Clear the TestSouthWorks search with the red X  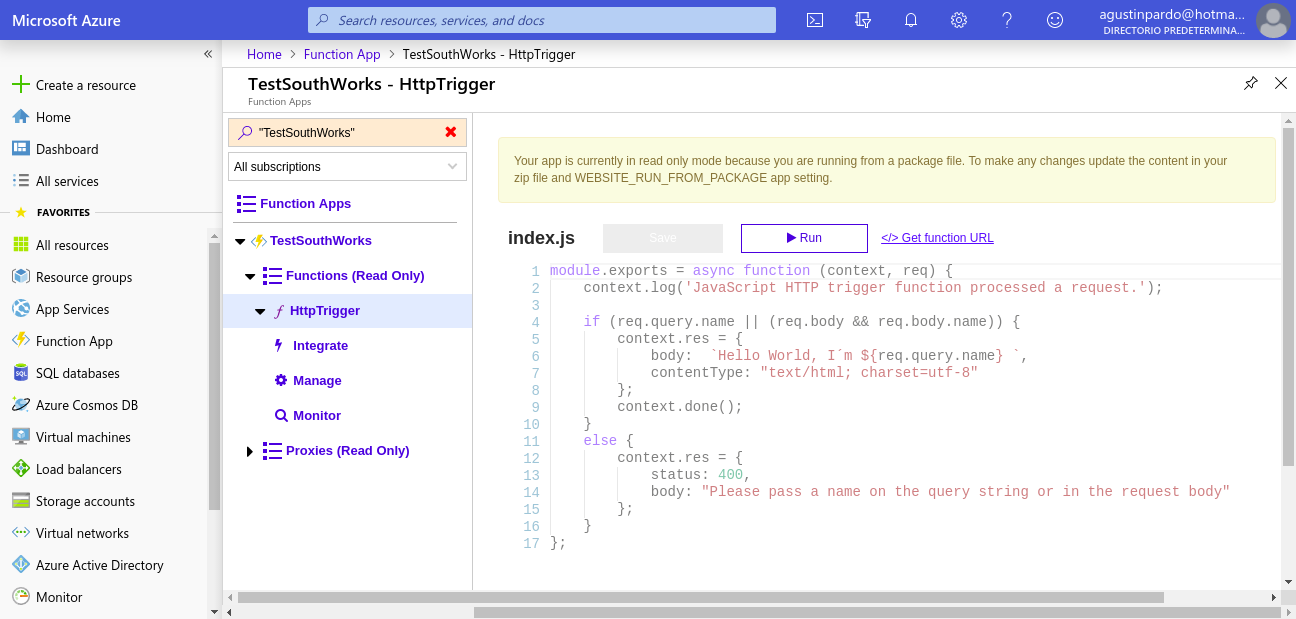450,132
